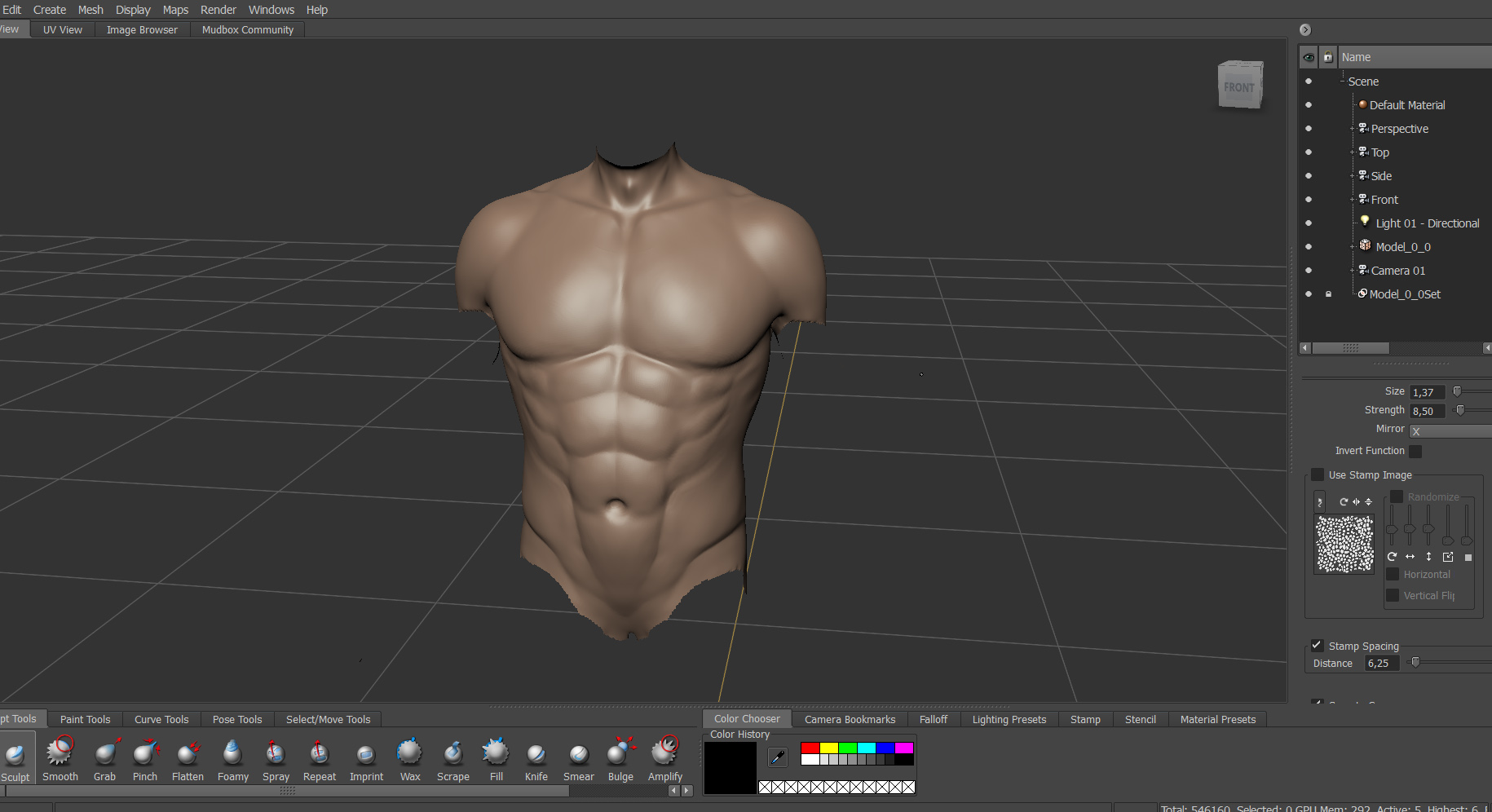Select the Fill sculpt tool
1492x812 pixels.
497,758
